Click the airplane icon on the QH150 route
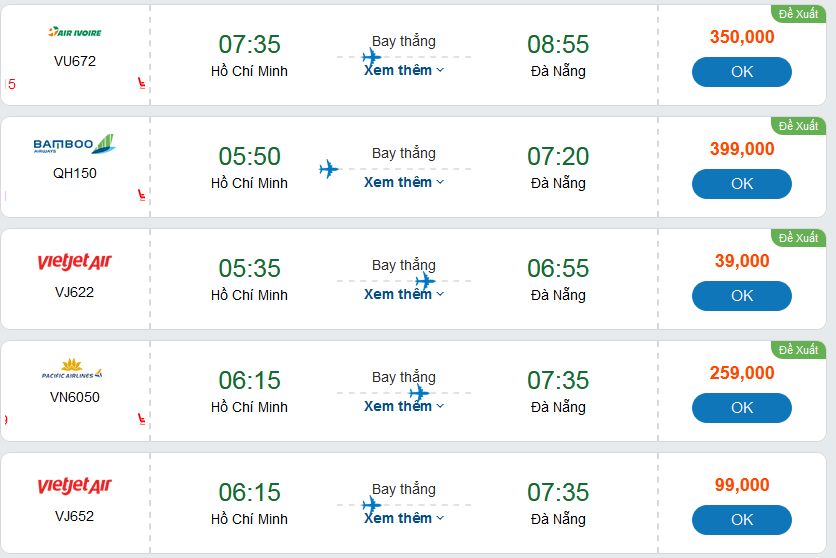This screenshot has width=836, height=558. [x=329, y=169]
